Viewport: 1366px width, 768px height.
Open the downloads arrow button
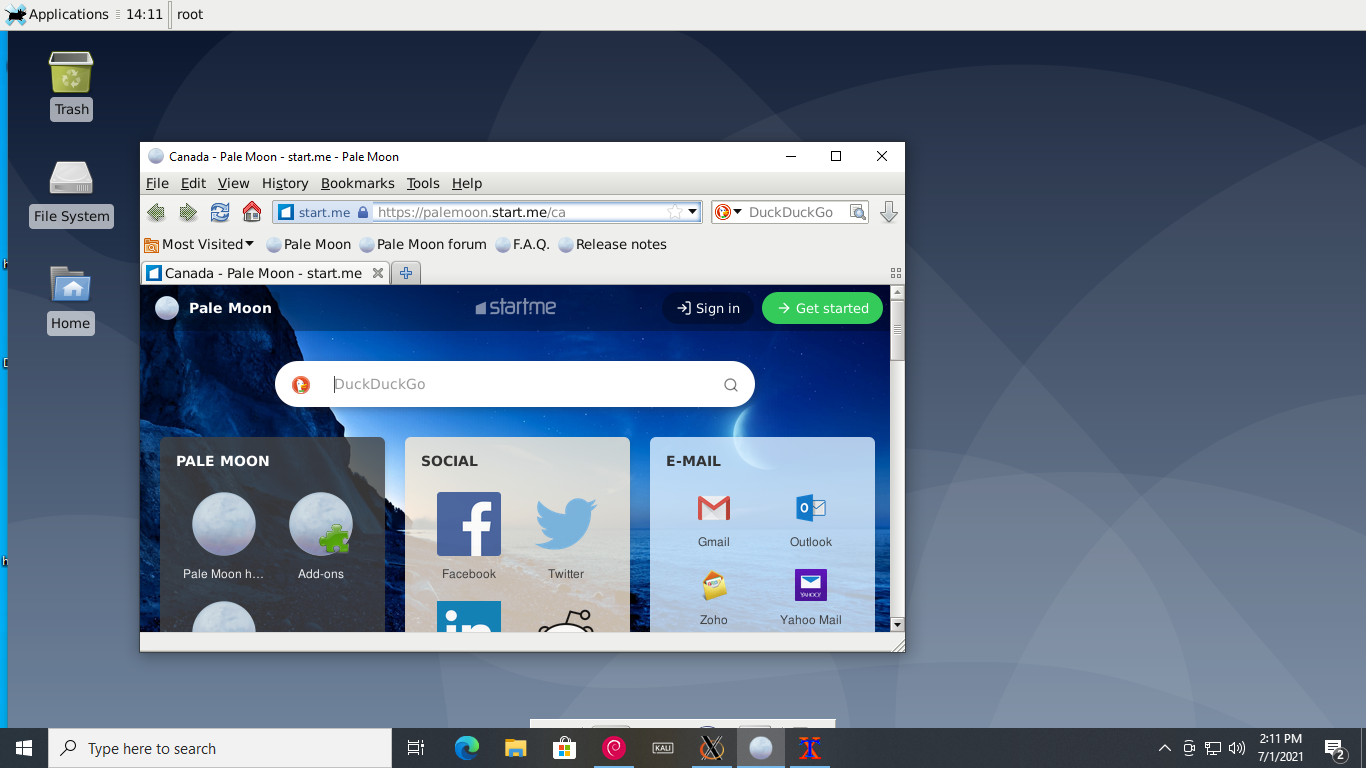[888, 212]
